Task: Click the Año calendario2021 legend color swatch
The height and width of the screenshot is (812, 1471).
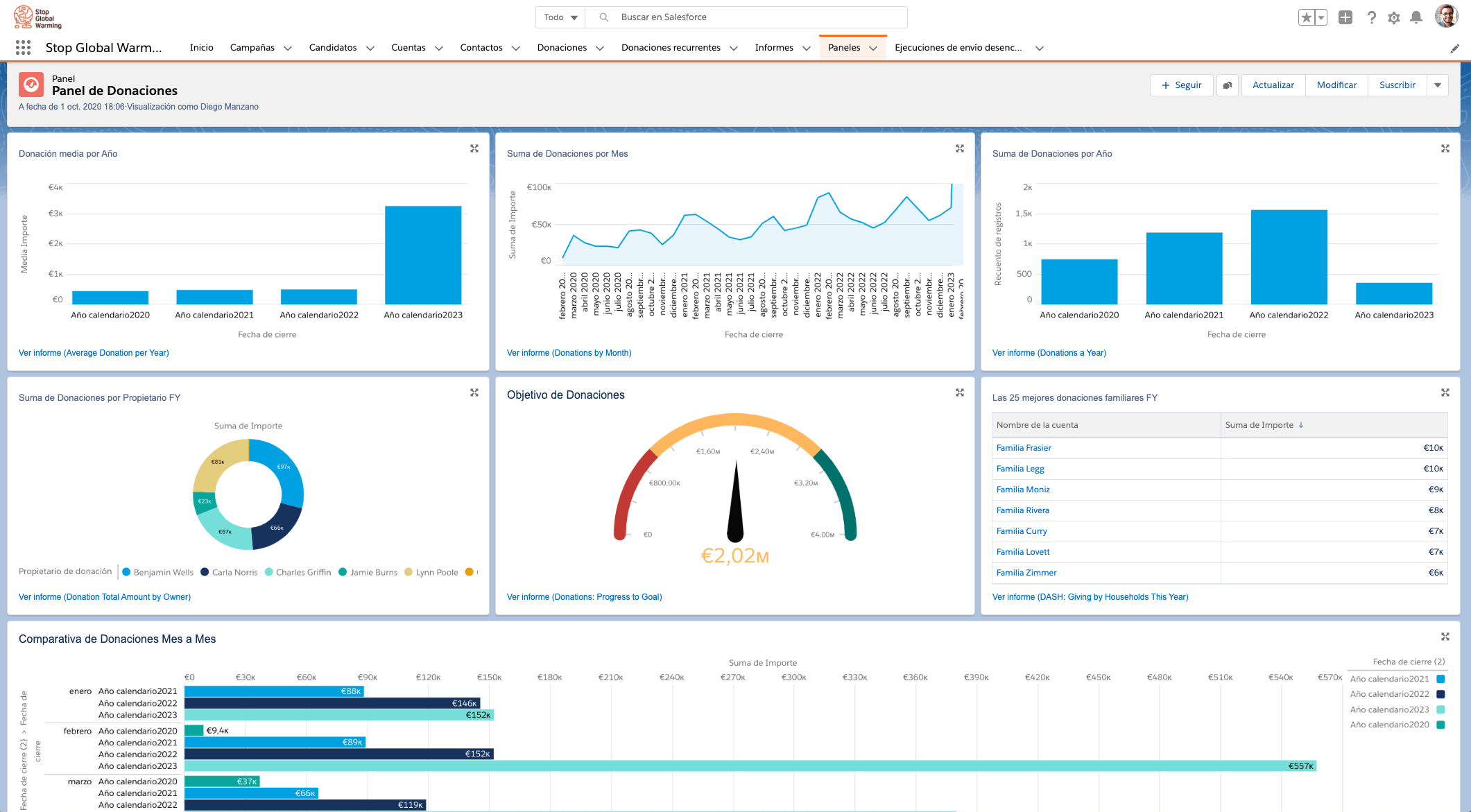Action: 1440,679
